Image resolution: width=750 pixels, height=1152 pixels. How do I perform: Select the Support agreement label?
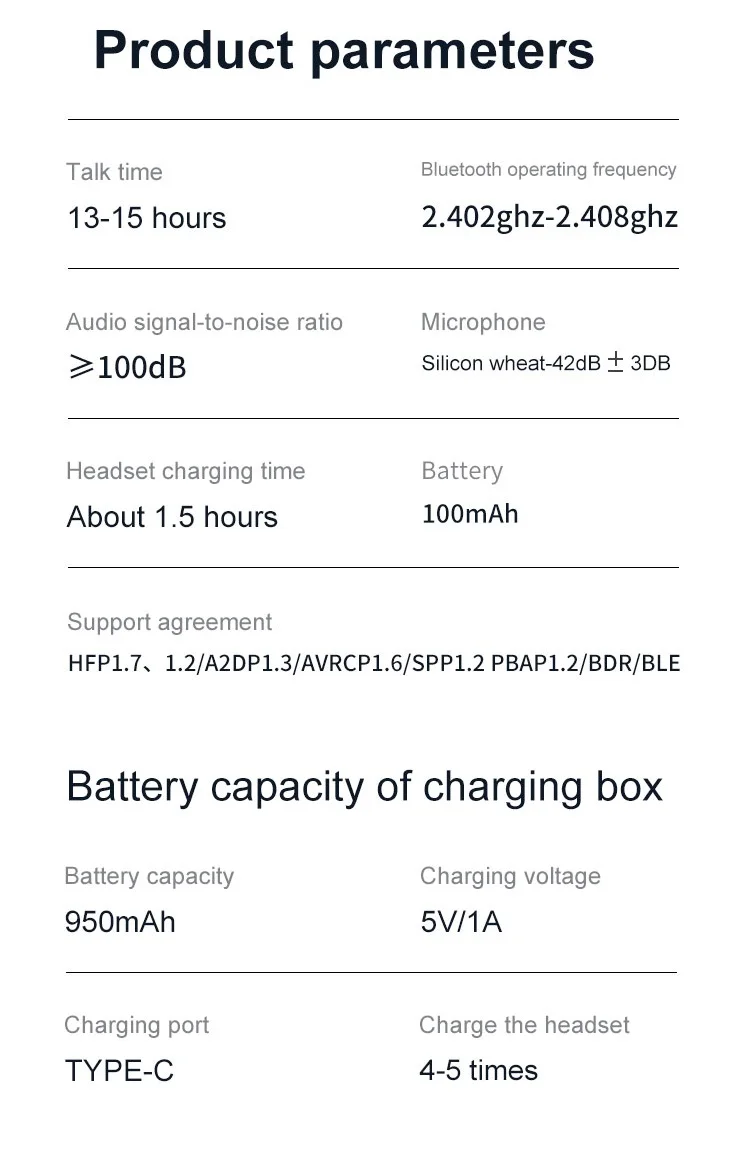point(169,622)
